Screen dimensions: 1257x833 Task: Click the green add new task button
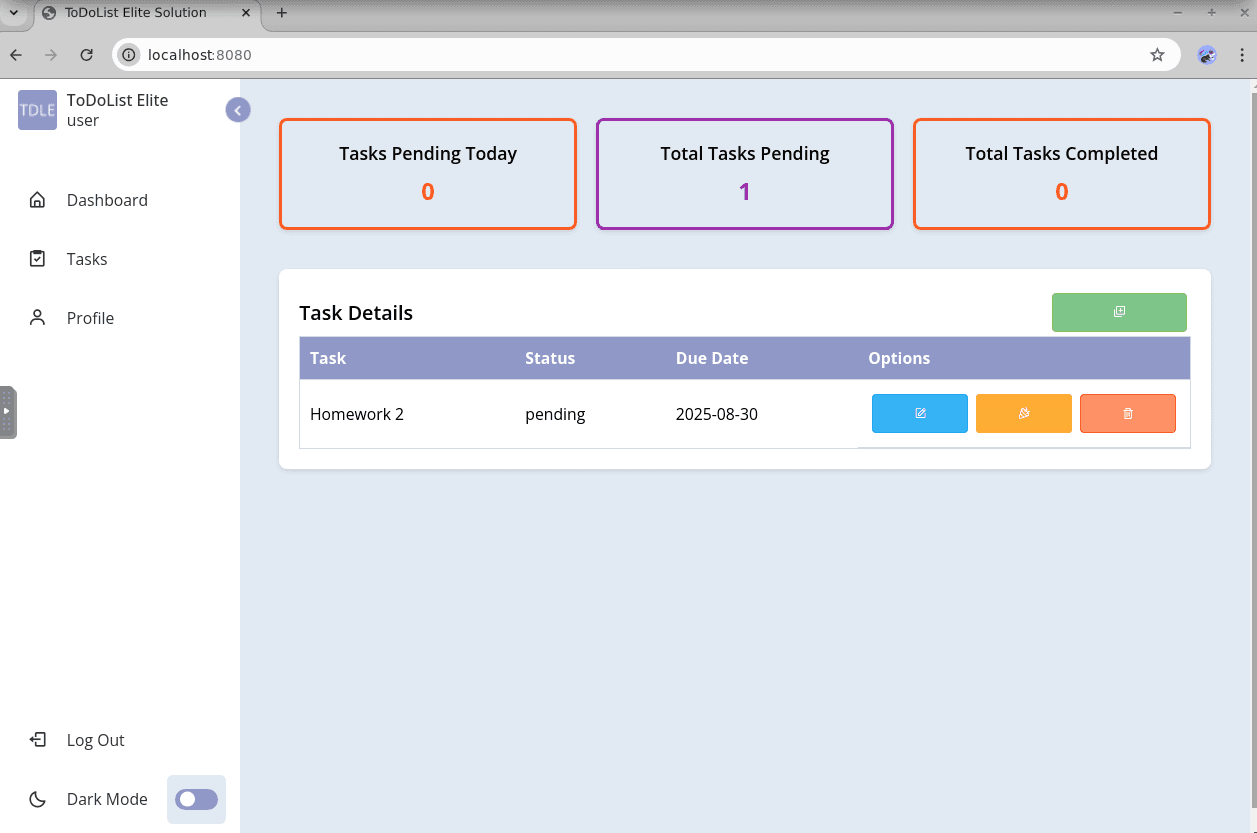1119,312
